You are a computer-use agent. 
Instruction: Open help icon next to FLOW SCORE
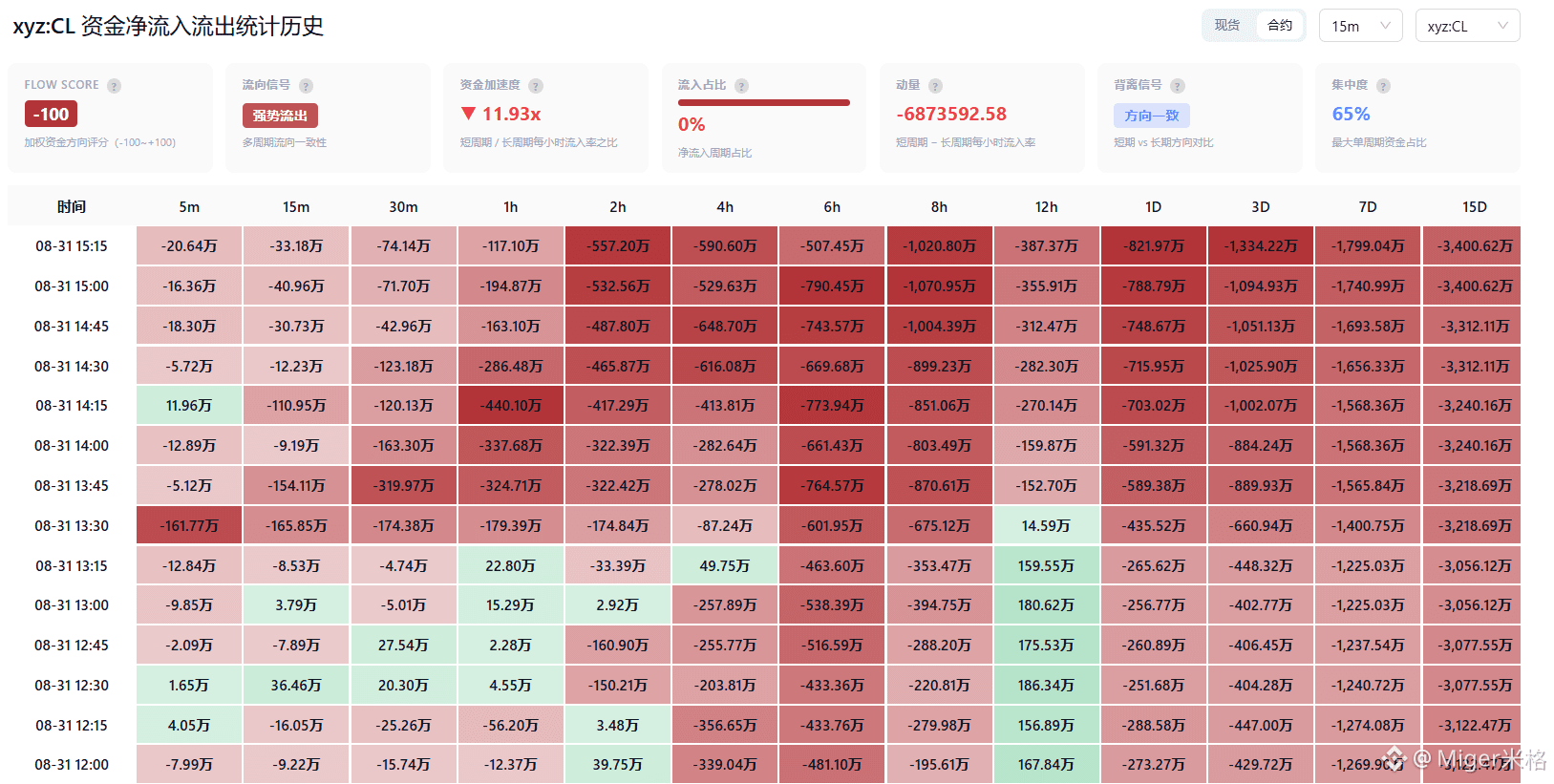pyautogui.click(x=115, y=86)
